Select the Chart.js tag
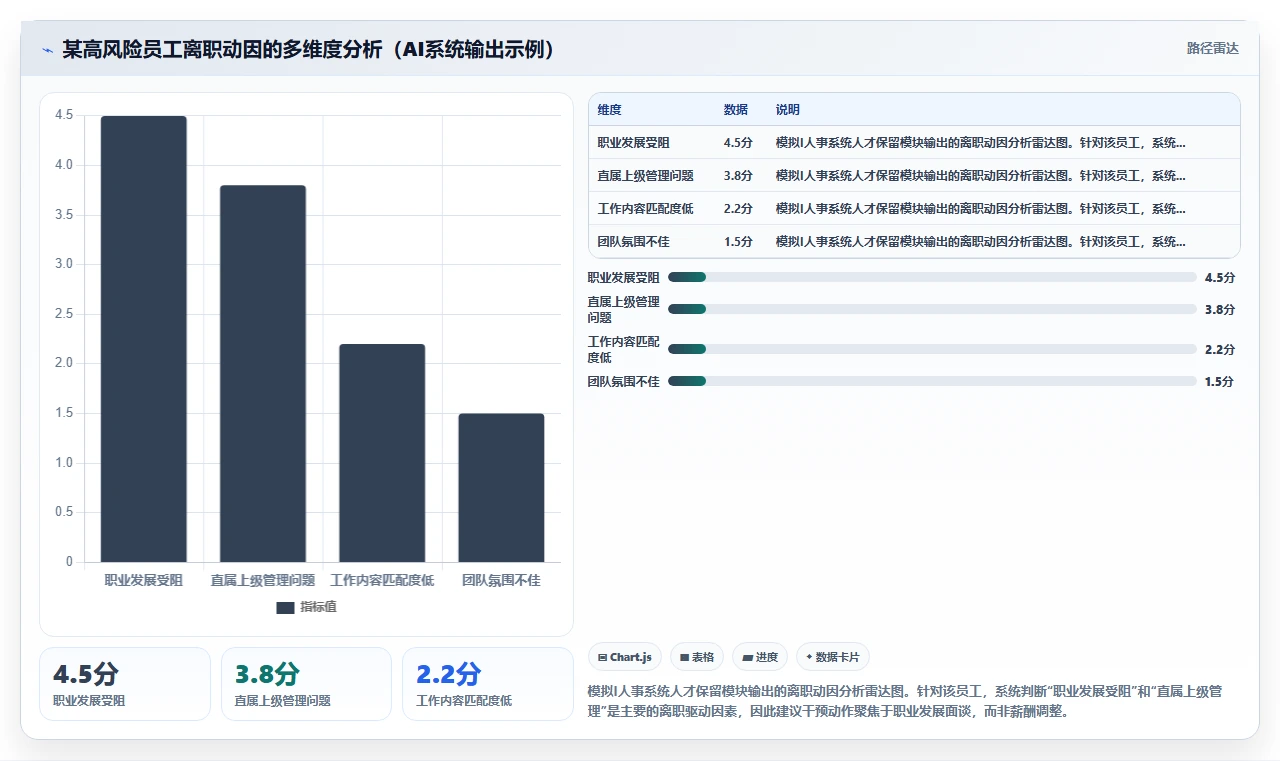Screen dimensions: 1280x761 625,657
